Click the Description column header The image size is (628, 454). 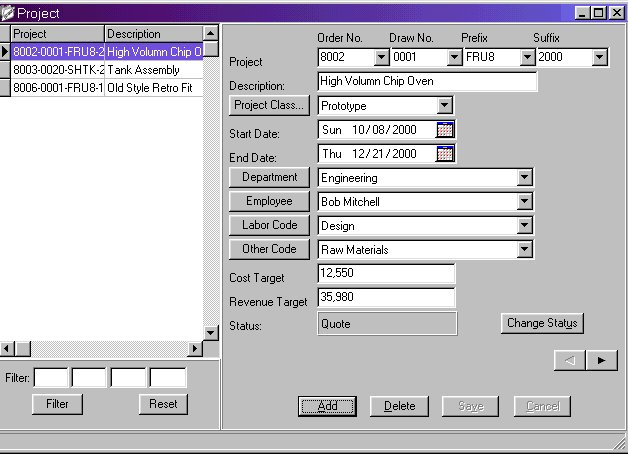(154, 34)
